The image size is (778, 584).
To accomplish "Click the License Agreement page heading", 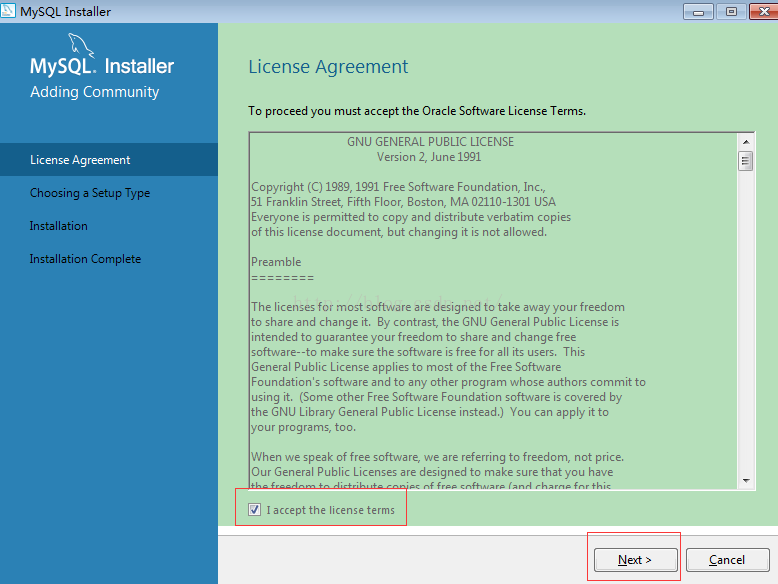I will tap(328, 67).
